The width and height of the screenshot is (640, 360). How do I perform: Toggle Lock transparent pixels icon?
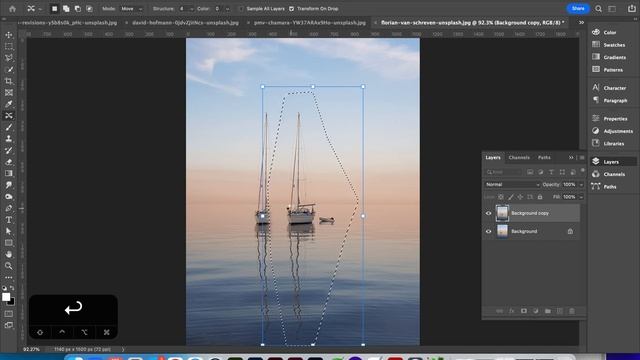coord(501,197)
